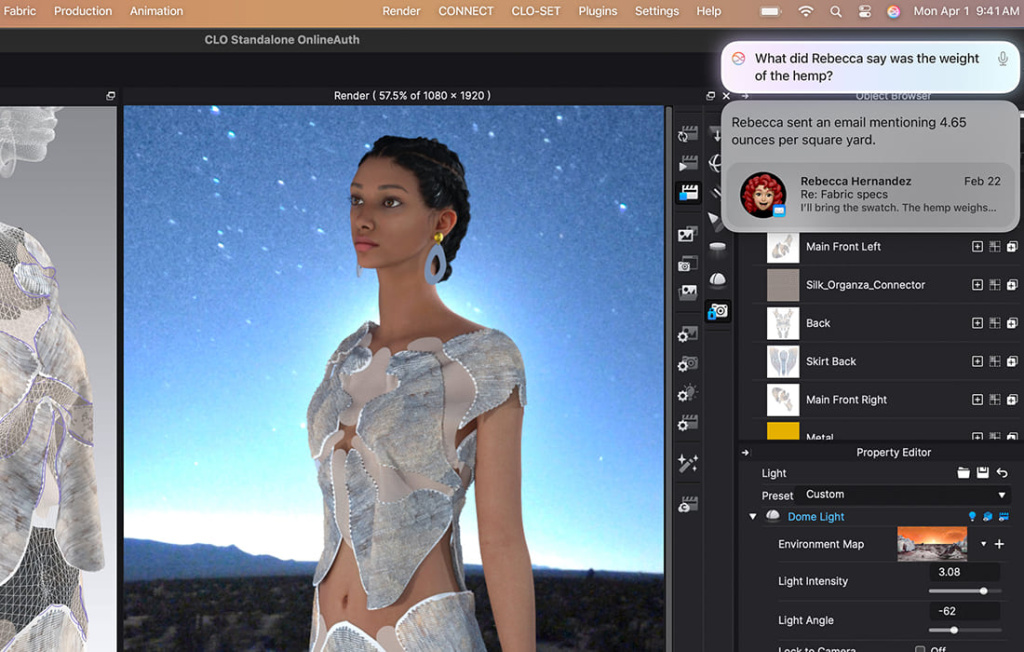Click the Environment Map thumbnail
This screenshot has height=652, width=1024.
(932, 544)
